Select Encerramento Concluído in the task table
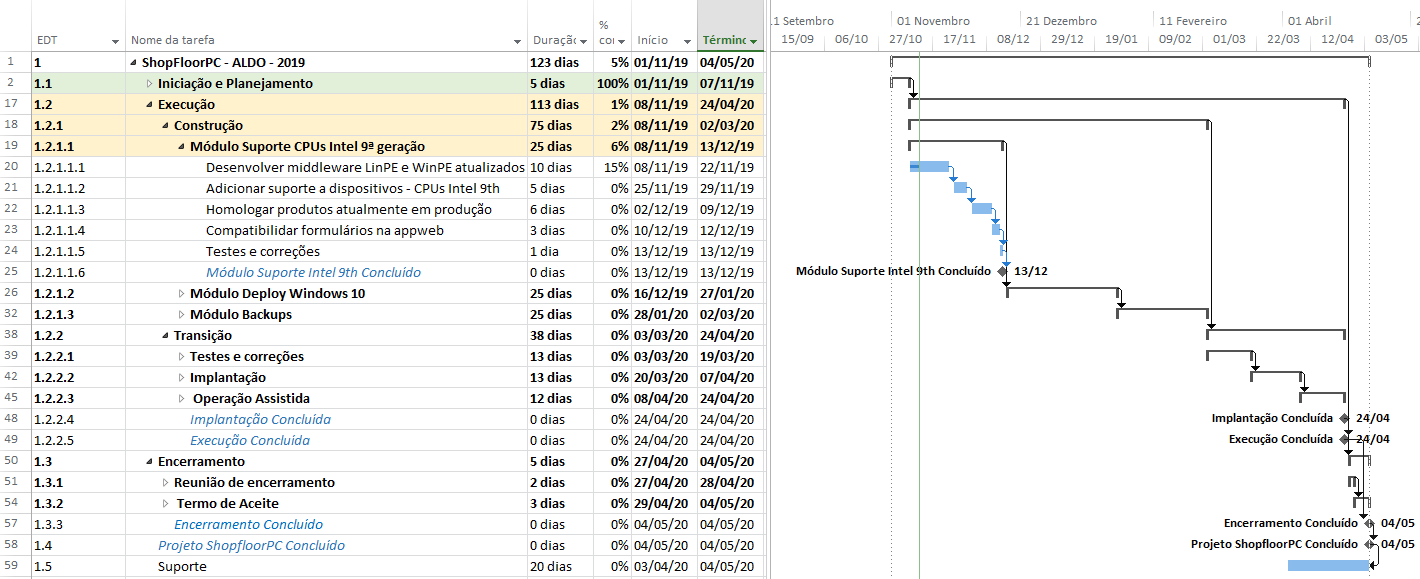This screenshot has width=1420, height=579. click(x=248, y=525)
